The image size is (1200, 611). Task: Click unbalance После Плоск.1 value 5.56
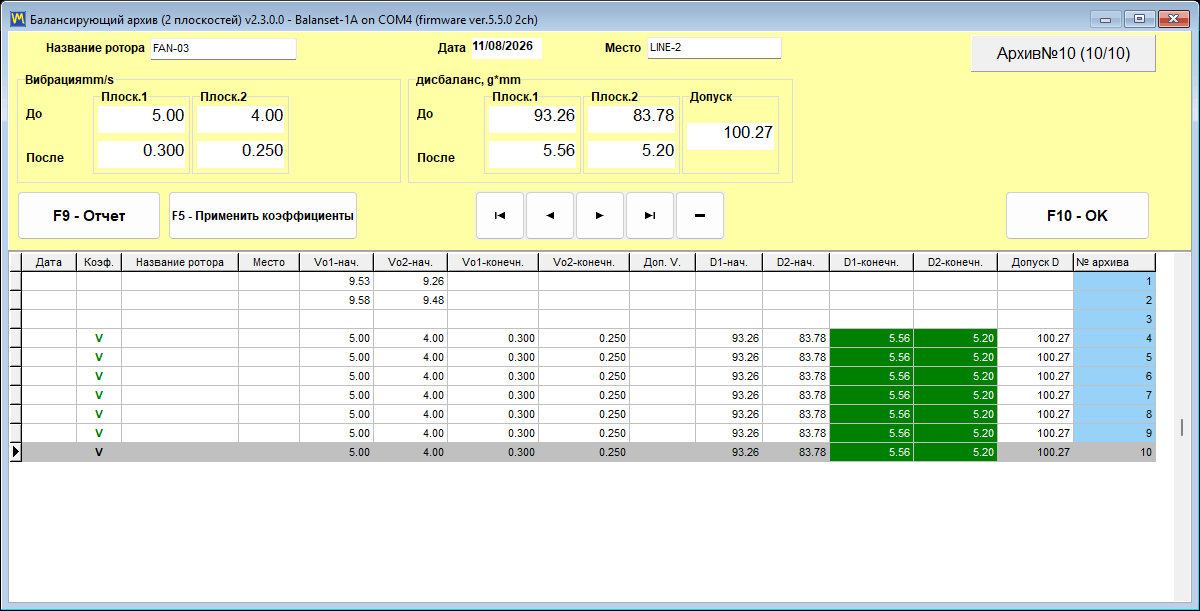tap(532, 152)
